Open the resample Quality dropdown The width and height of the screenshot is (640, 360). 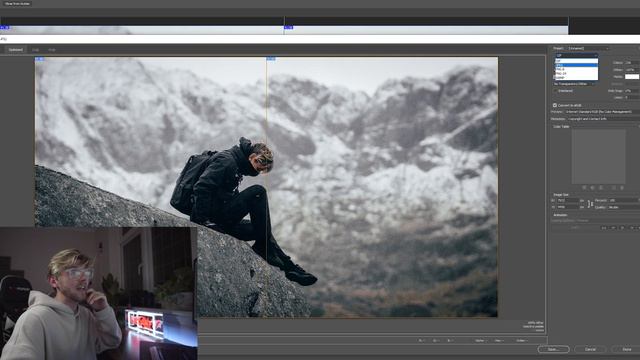click(624, 207)
